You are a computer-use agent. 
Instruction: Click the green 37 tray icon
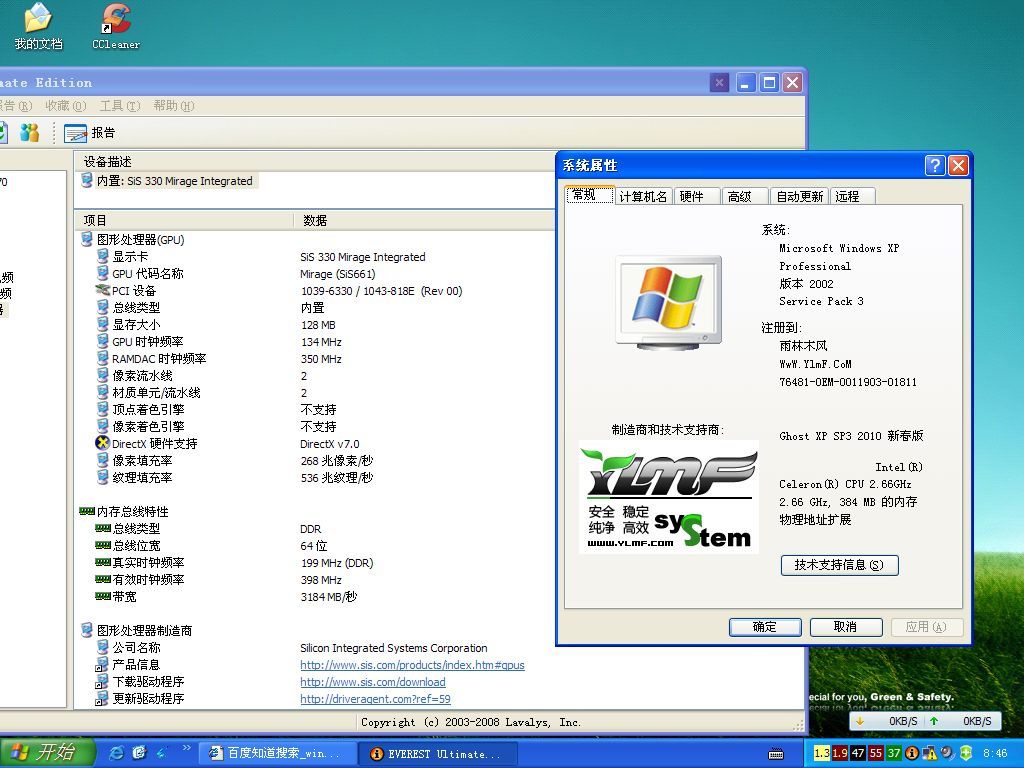(893, 753)
